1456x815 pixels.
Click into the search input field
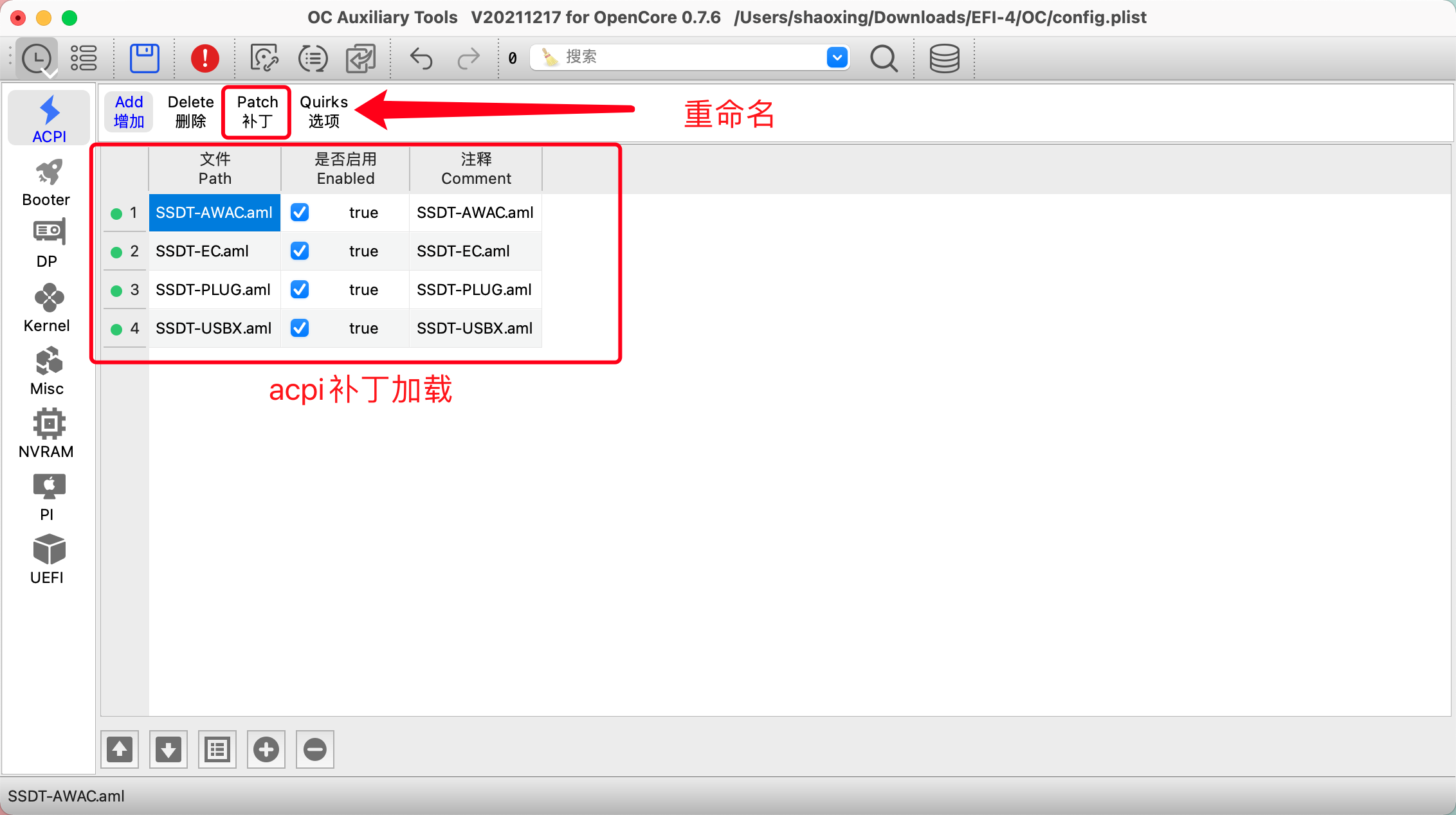[688, 57]
